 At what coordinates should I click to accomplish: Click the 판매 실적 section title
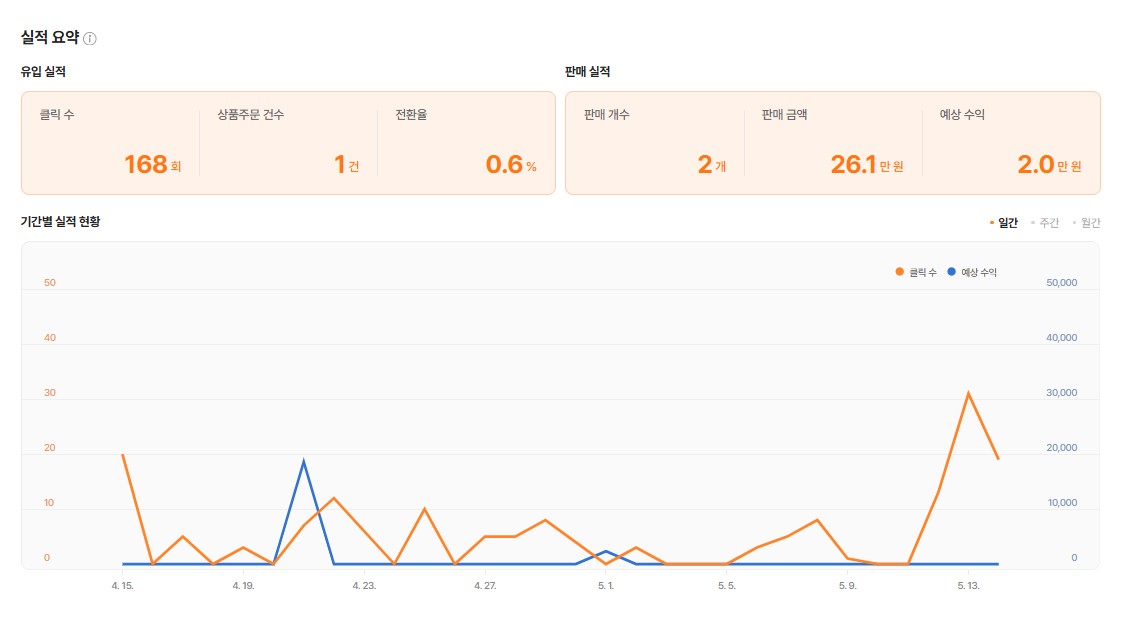tap(587, 72)
